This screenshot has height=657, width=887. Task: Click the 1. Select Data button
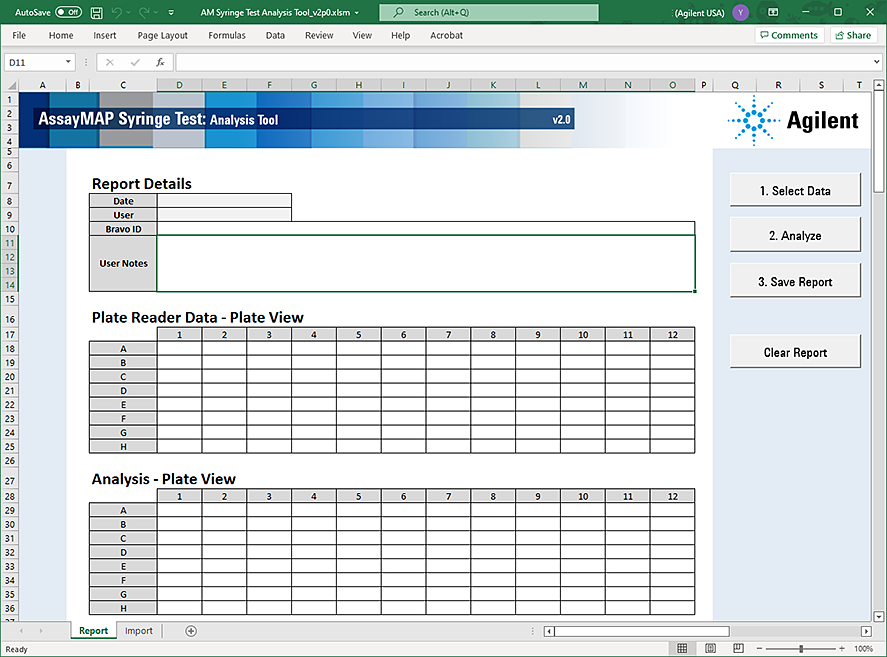[795, 191]
